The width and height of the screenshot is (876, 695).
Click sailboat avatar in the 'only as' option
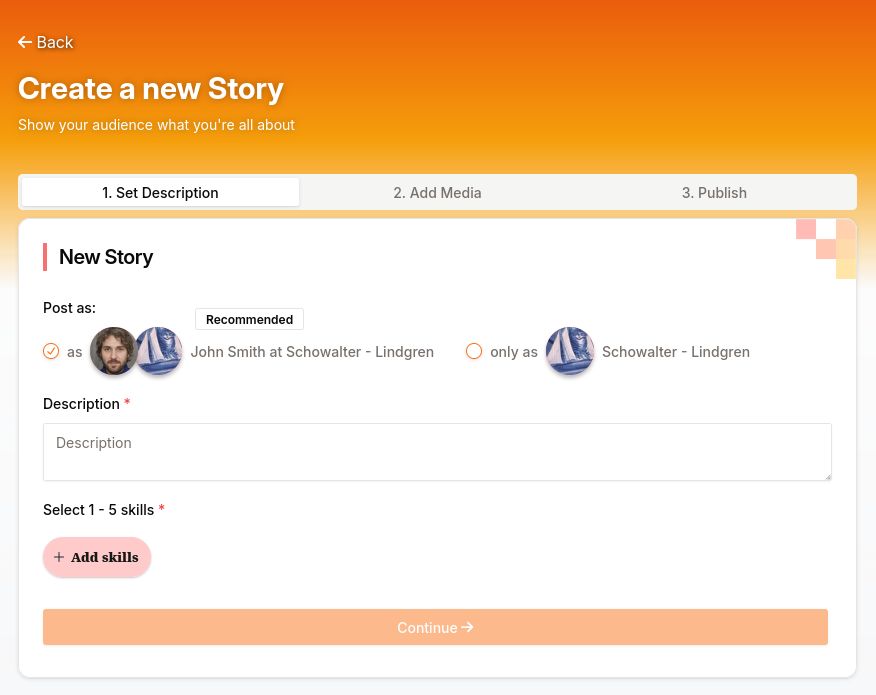click(570, 352)
